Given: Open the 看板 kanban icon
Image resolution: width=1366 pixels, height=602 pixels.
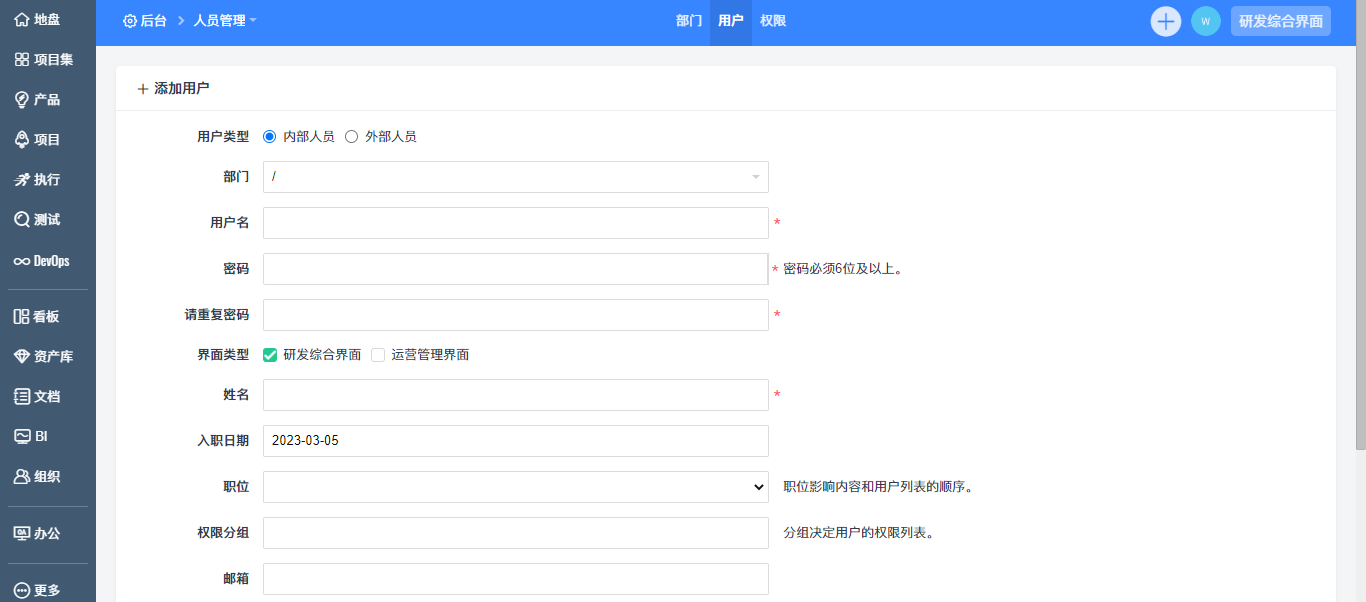Looking at the screenshot, I should tap(21, 317).
